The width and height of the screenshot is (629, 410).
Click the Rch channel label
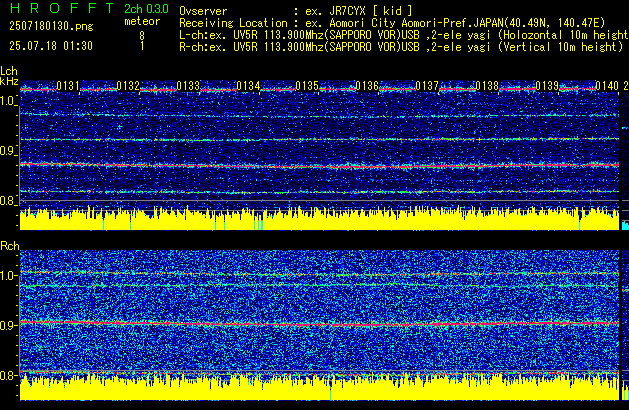click(x=10, y=246)
